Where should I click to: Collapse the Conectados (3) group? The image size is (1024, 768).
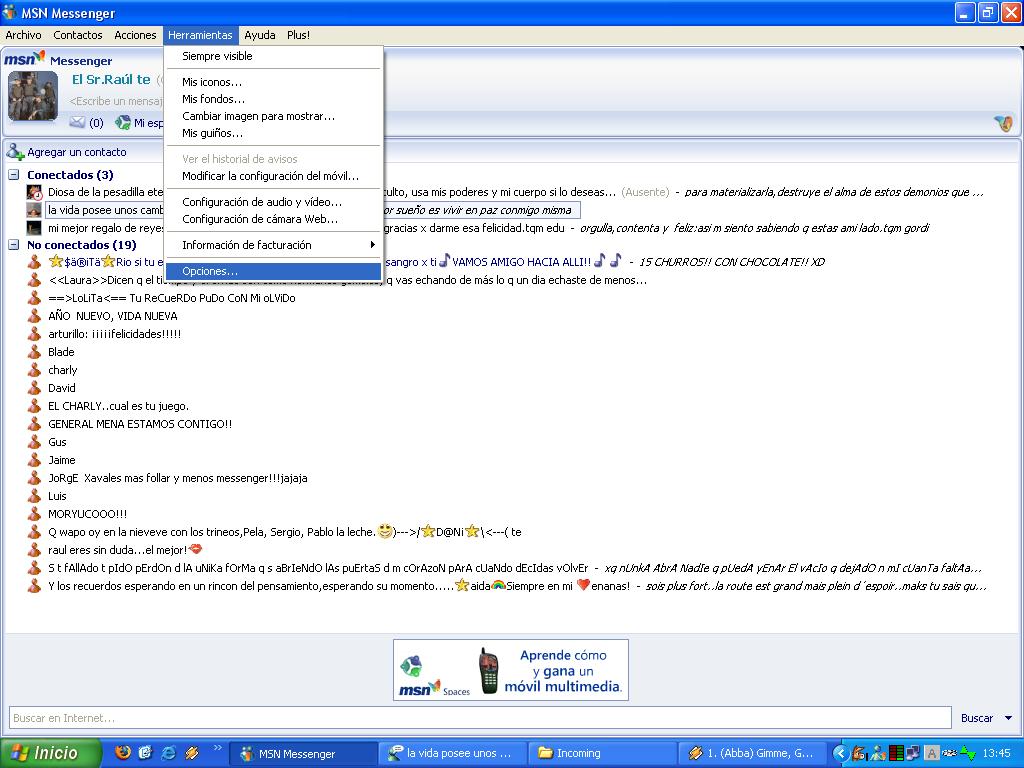coord(14,175)
